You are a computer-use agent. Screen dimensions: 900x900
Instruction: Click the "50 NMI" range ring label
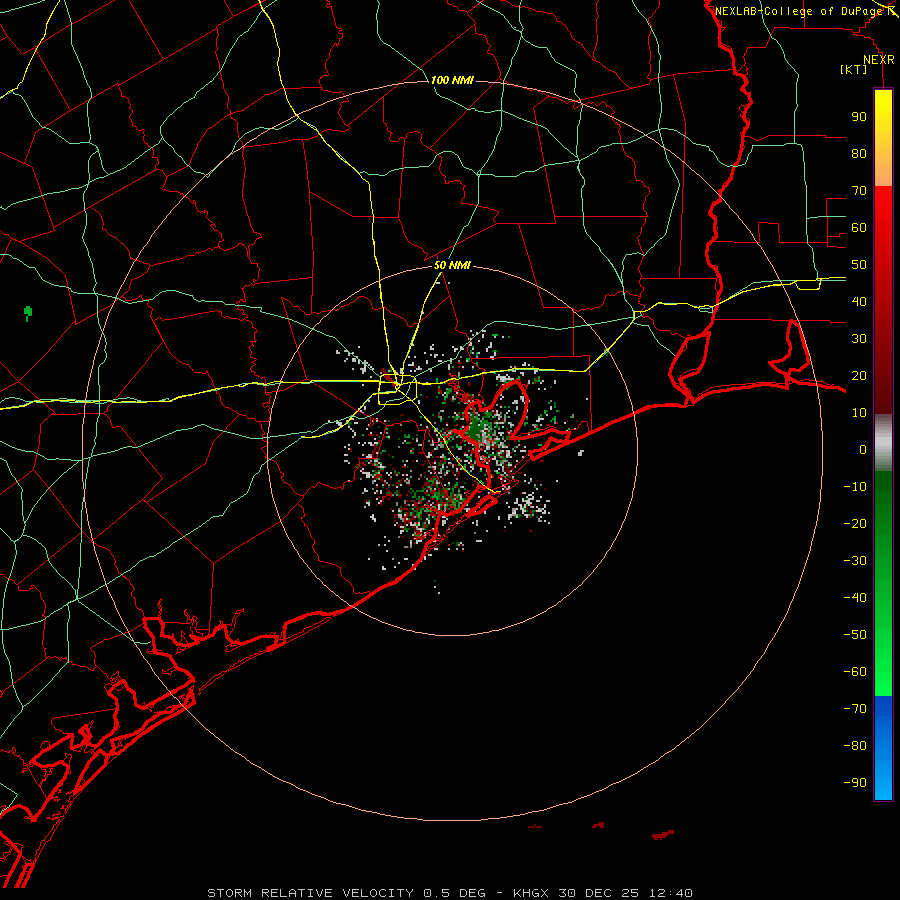[452, 265]
